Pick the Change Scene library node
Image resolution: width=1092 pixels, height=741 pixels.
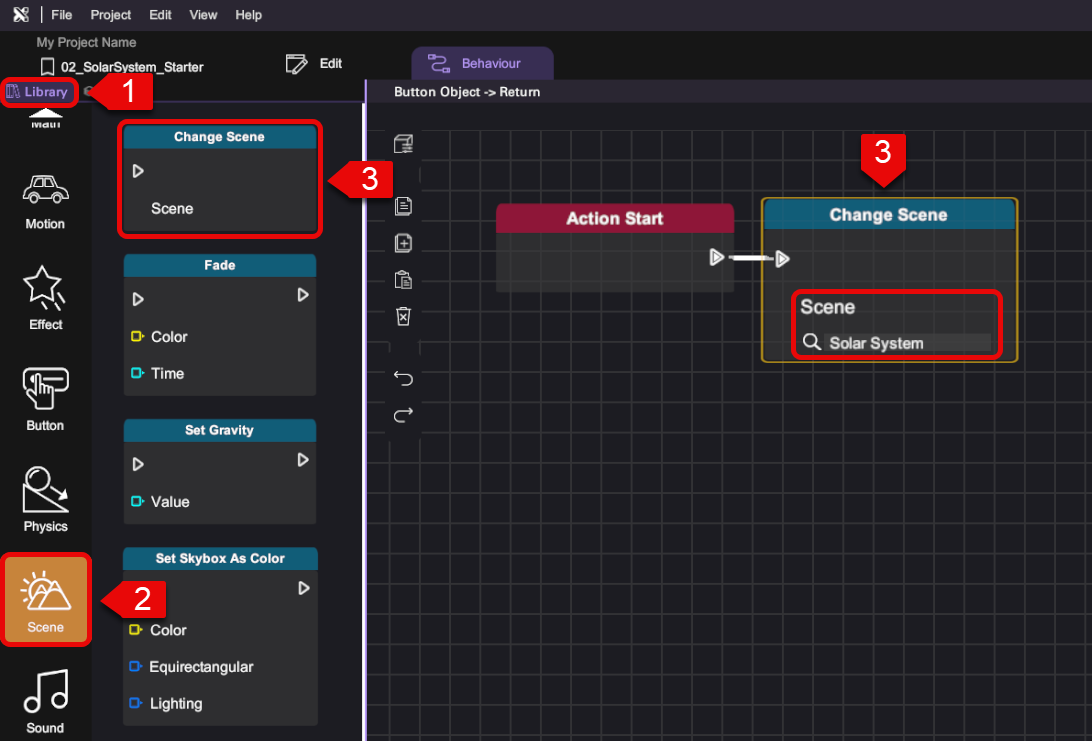coord(220,179)
